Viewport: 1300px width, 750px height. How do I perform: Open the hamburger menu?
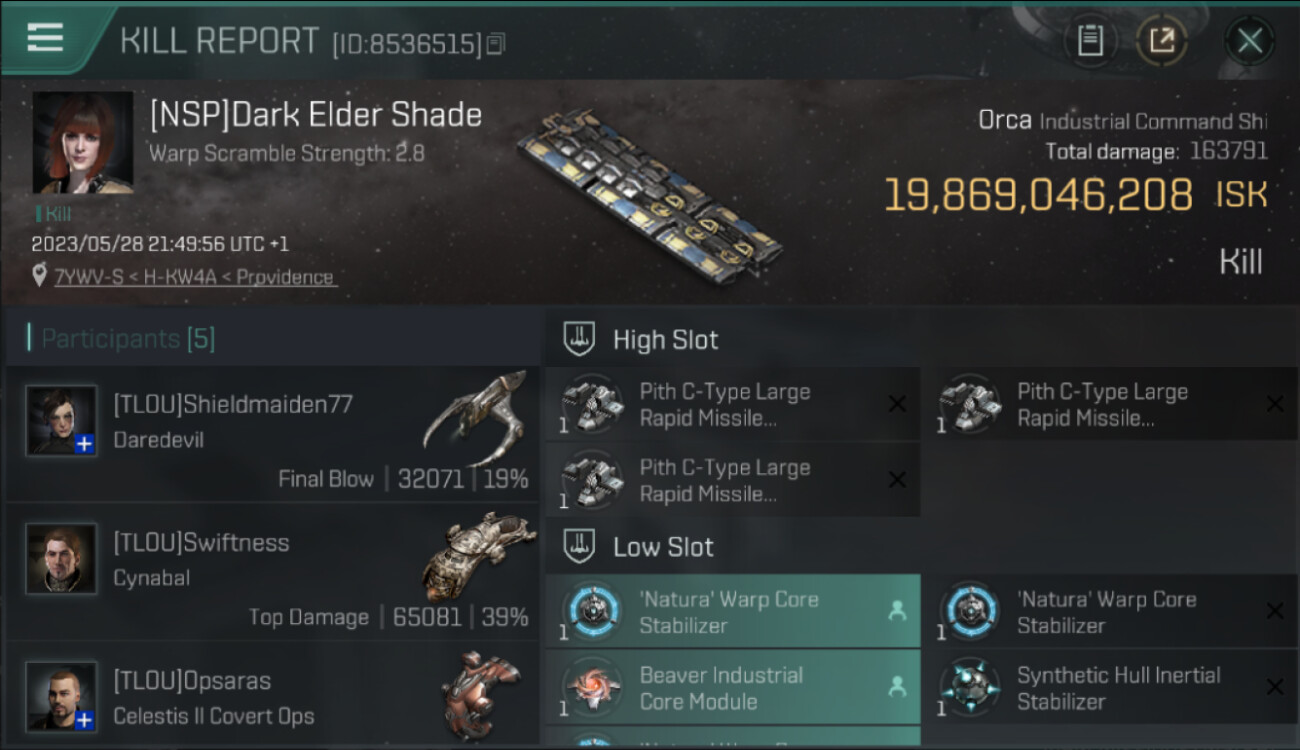pos(45,38)
